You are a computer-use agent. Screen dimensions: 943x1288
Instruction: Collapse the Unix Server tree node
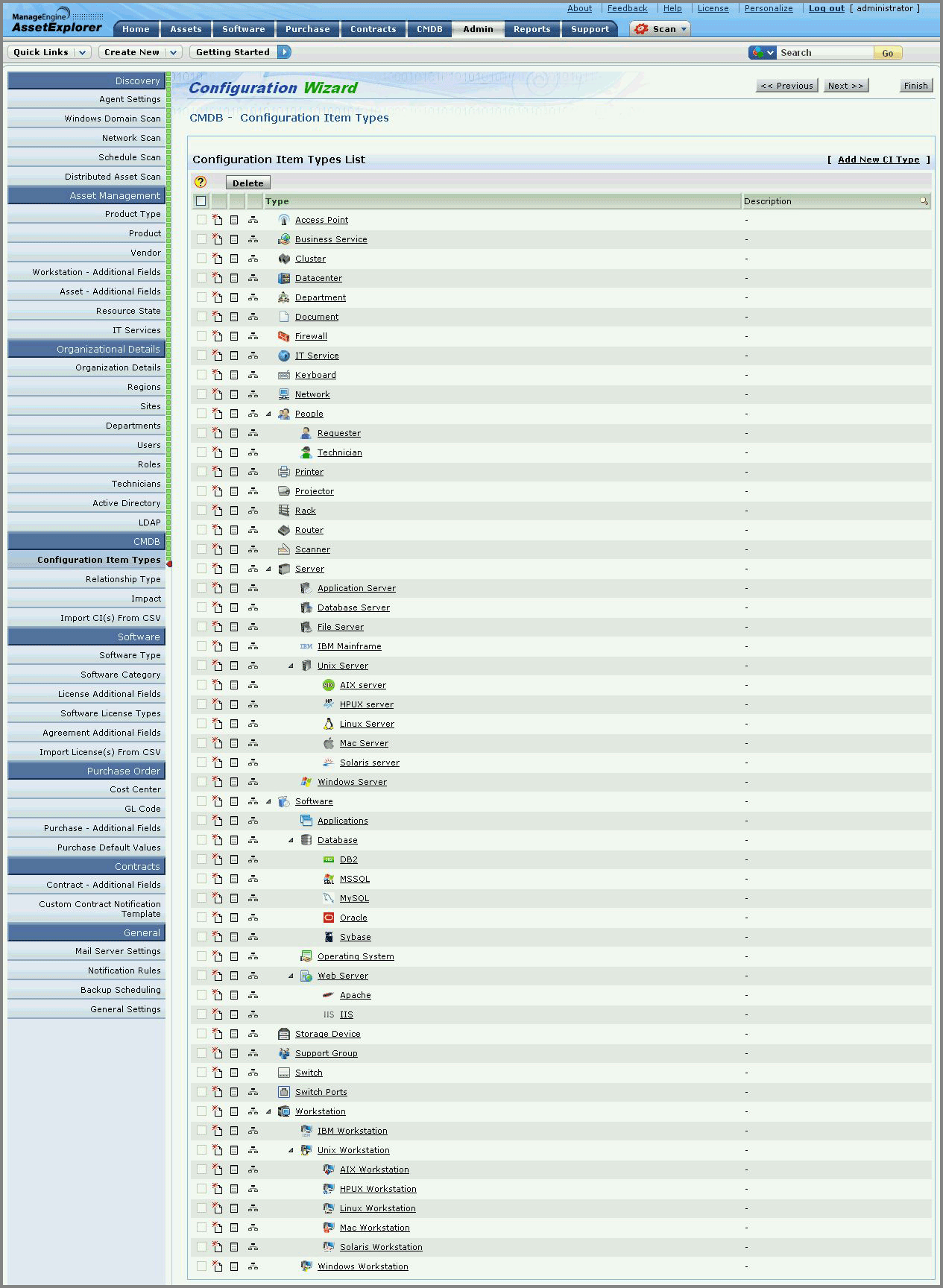291,666
